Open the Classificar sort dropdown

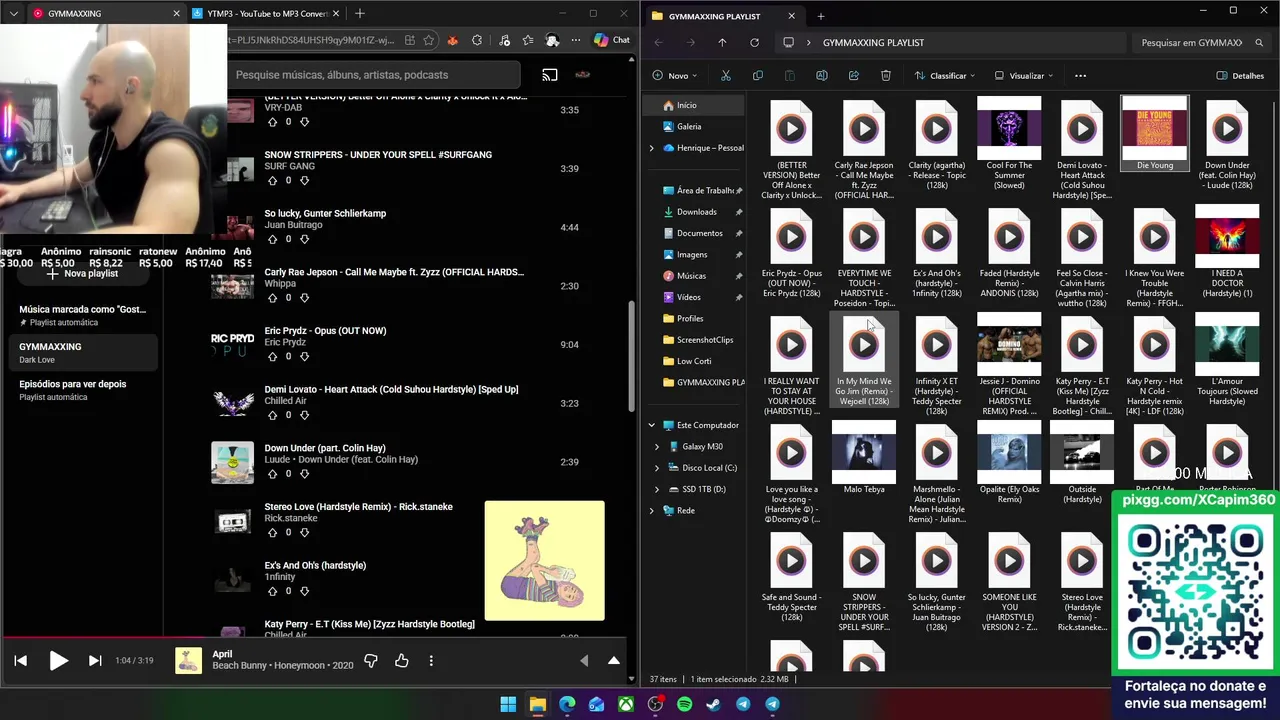[945, 75]
